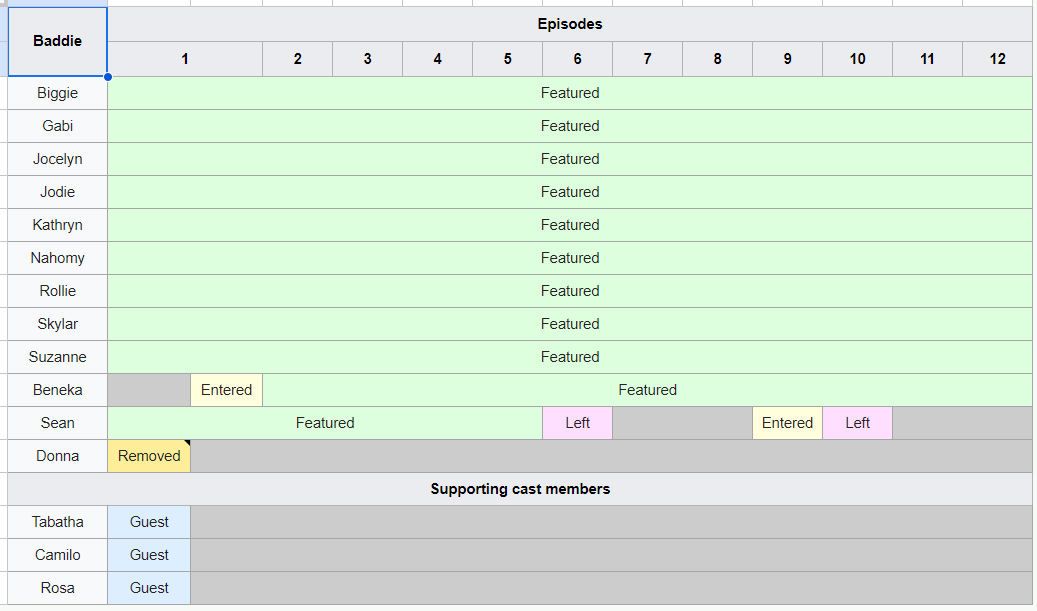
Task: Click Suzanne's Featured merged cell
Action: pos(570,357)
